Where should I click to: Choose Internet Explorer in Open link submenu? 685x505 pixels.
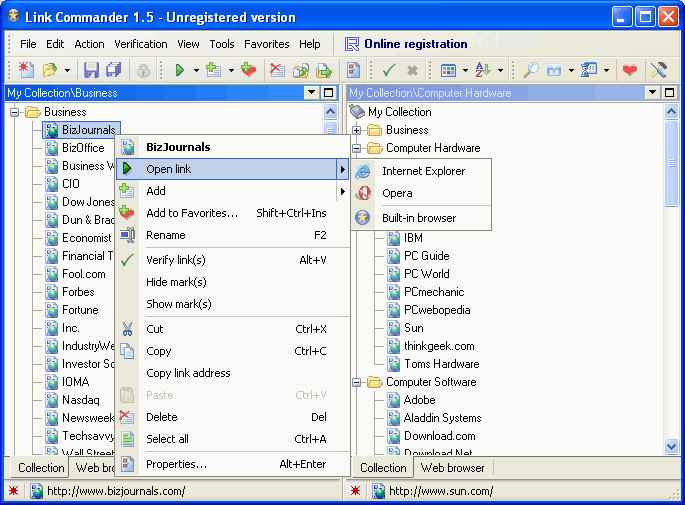[x=422, y=171]
